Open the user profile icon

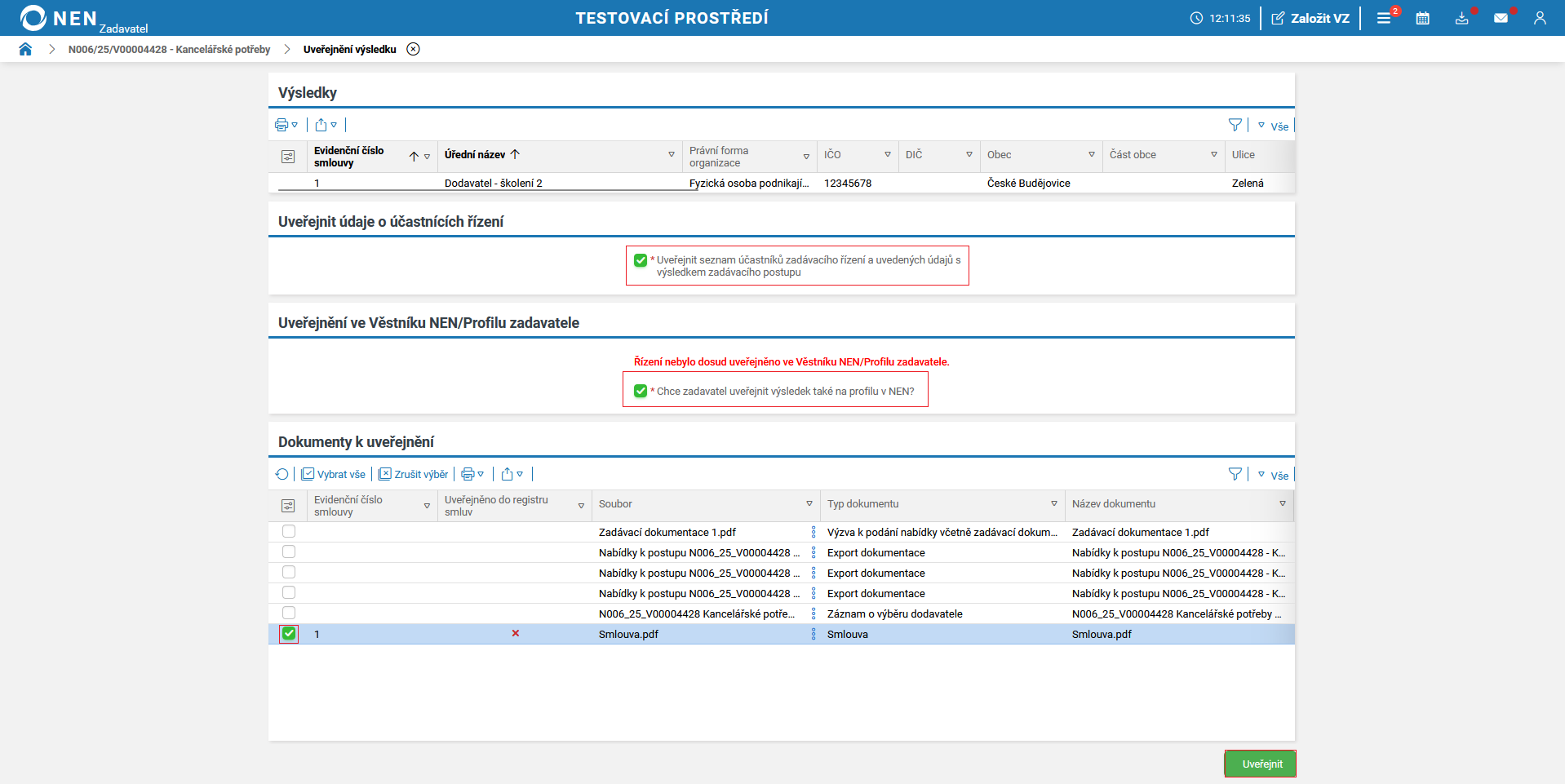click(x=1540, y=18)
